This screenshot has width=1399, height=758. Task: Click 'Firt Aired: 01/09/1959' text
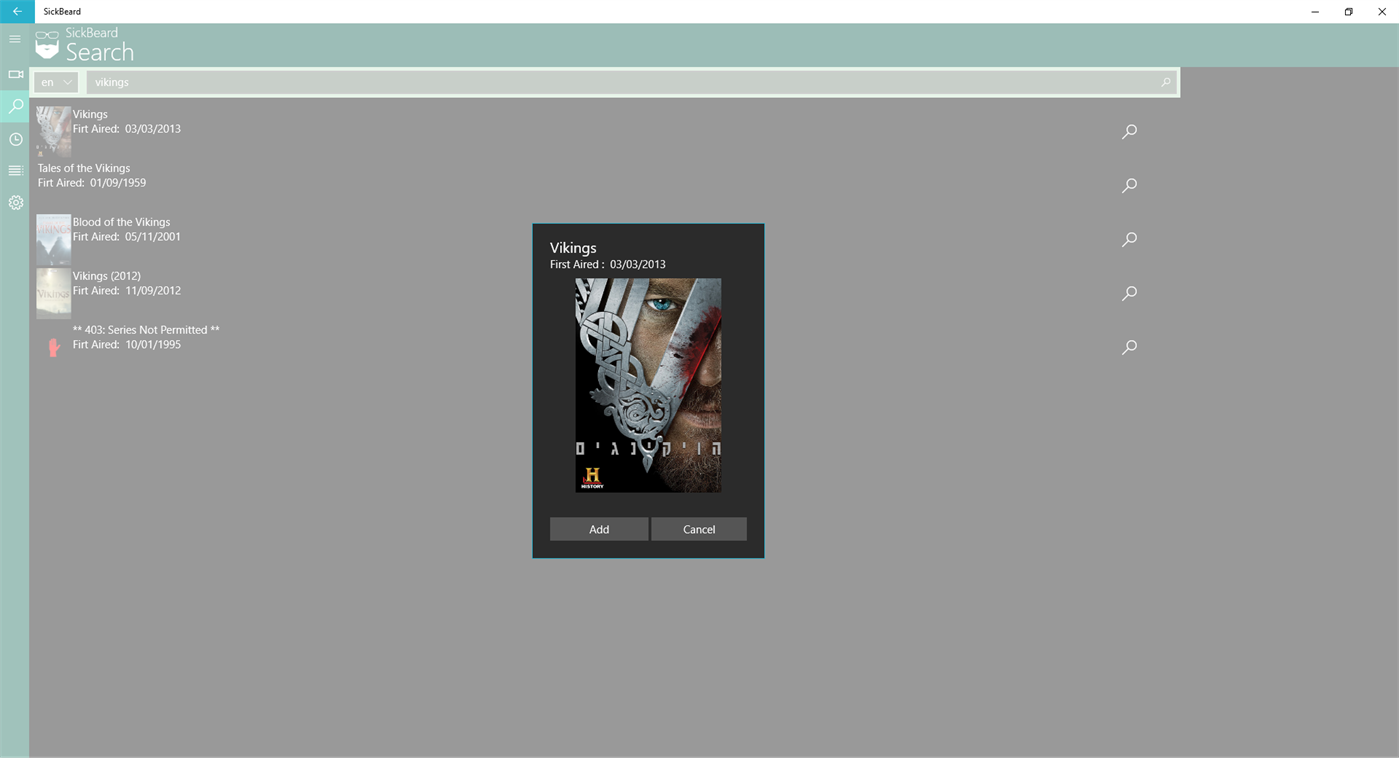pos(92,183)
